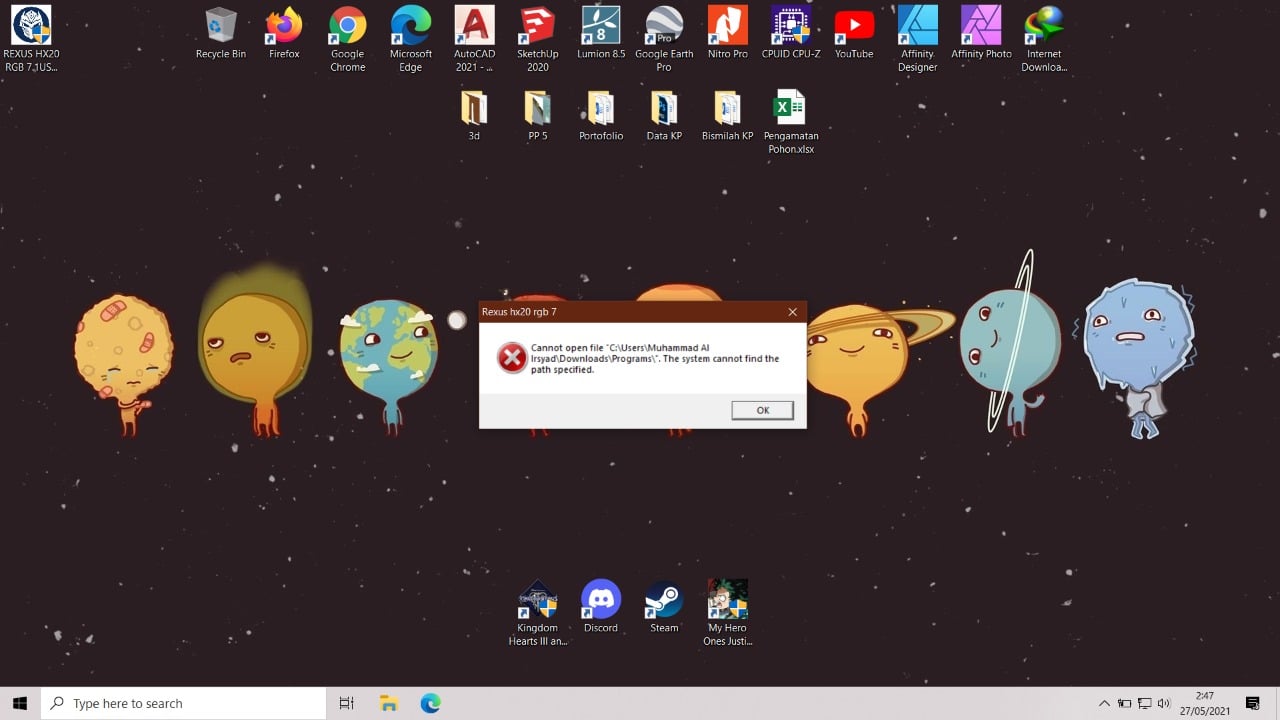This screenshot has height=720, width=1280.
Task: Click OK in the error dialog
Action: 762,410
